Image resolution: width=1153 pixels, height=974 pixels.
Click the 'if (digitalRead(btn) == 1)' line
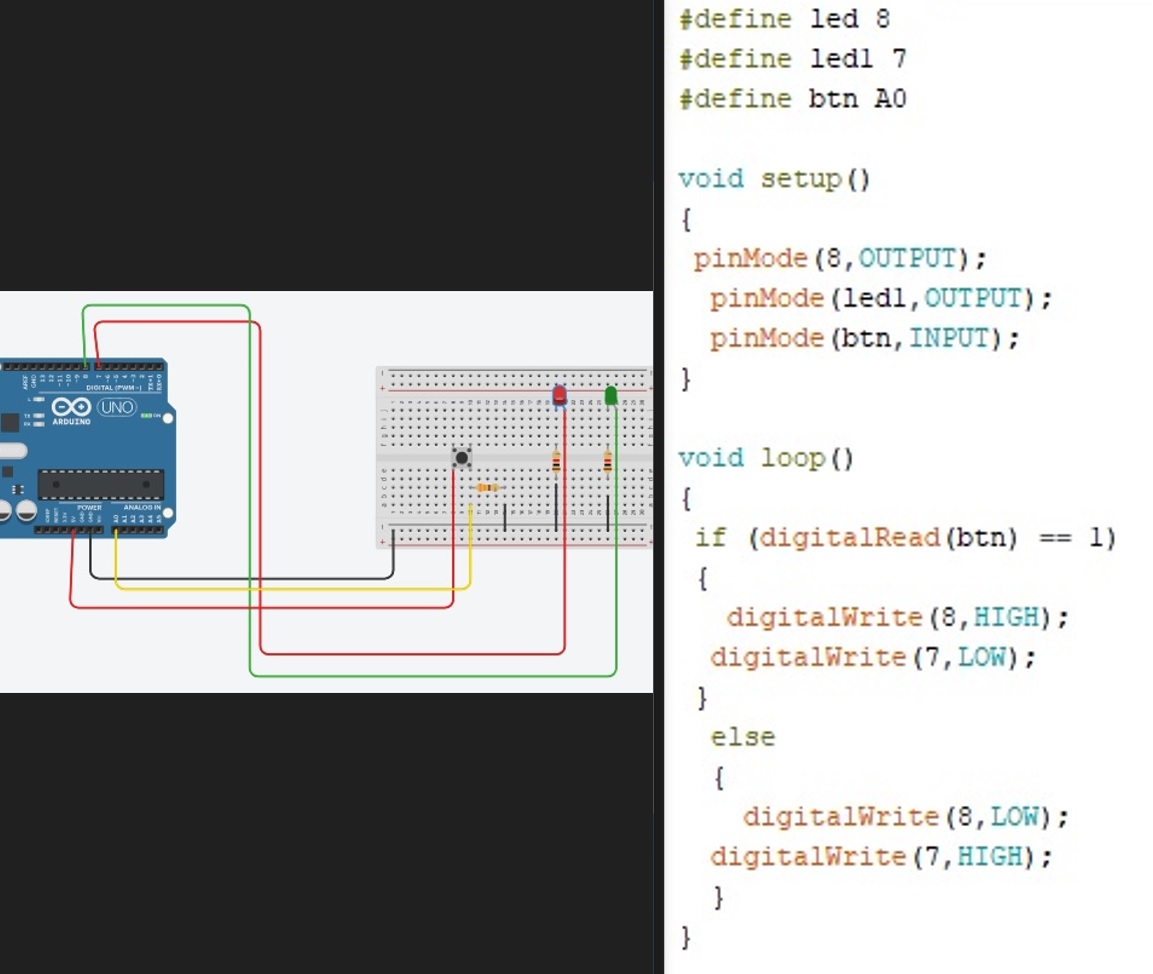point(904,538)
